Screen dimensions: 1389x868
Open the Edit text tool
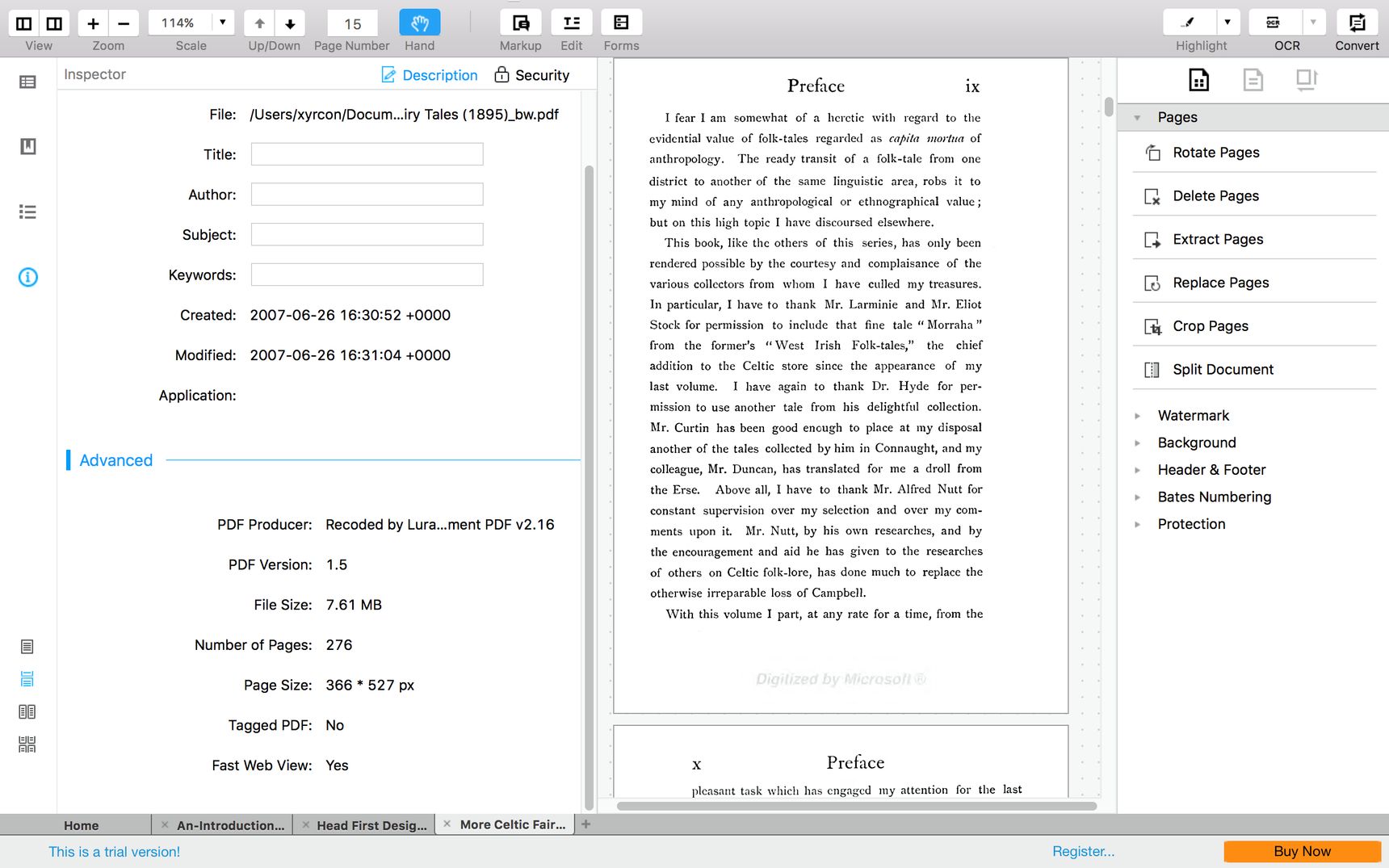[x=572, y=23]
